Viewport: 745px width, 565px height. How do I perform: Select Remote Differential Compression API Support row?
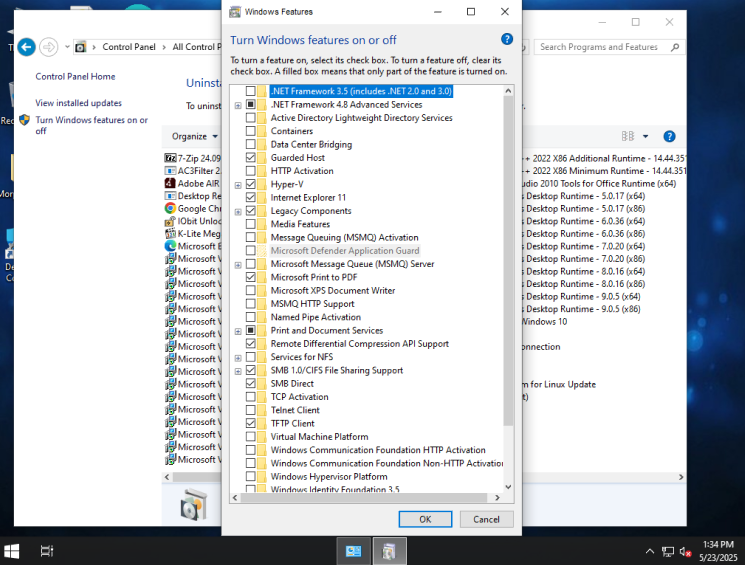[x=359, y=344]
